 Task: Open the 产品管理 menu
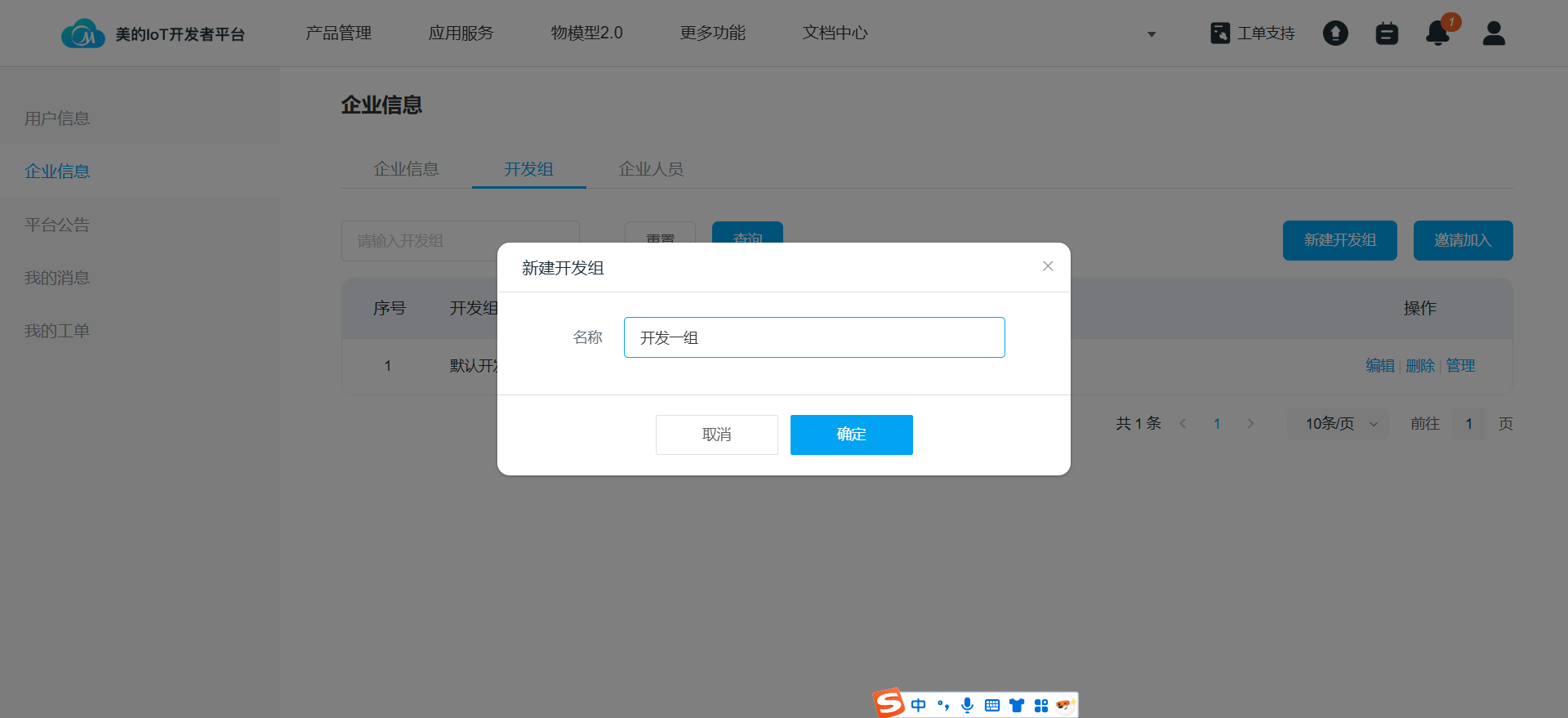click(339, 33)
